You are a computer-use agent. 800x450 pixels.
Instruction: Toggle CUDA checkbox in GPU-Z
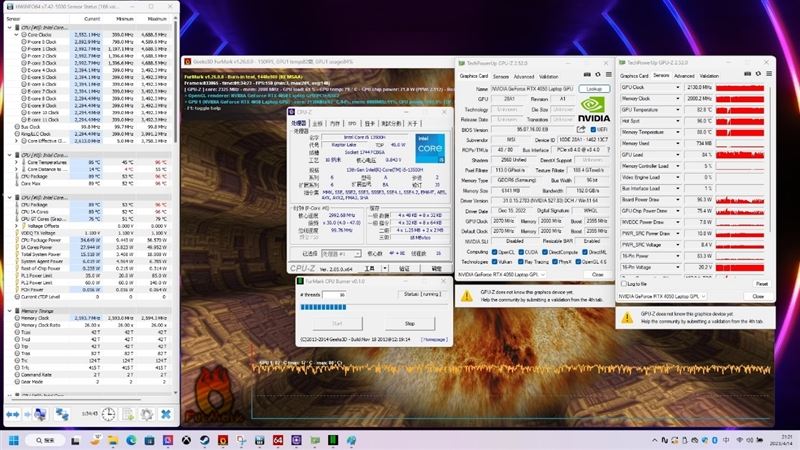[521, 252]
